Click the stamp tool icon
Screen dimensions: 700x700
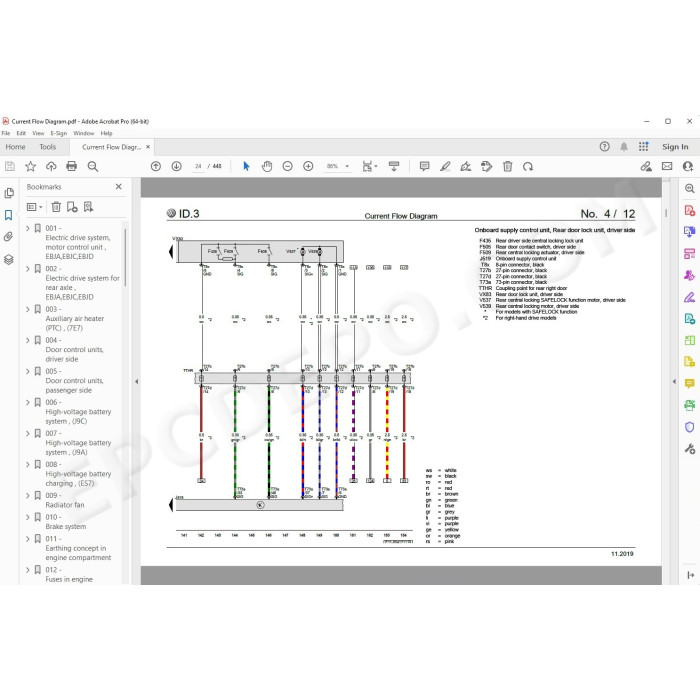pyautogui.click(x=487, y=166)
